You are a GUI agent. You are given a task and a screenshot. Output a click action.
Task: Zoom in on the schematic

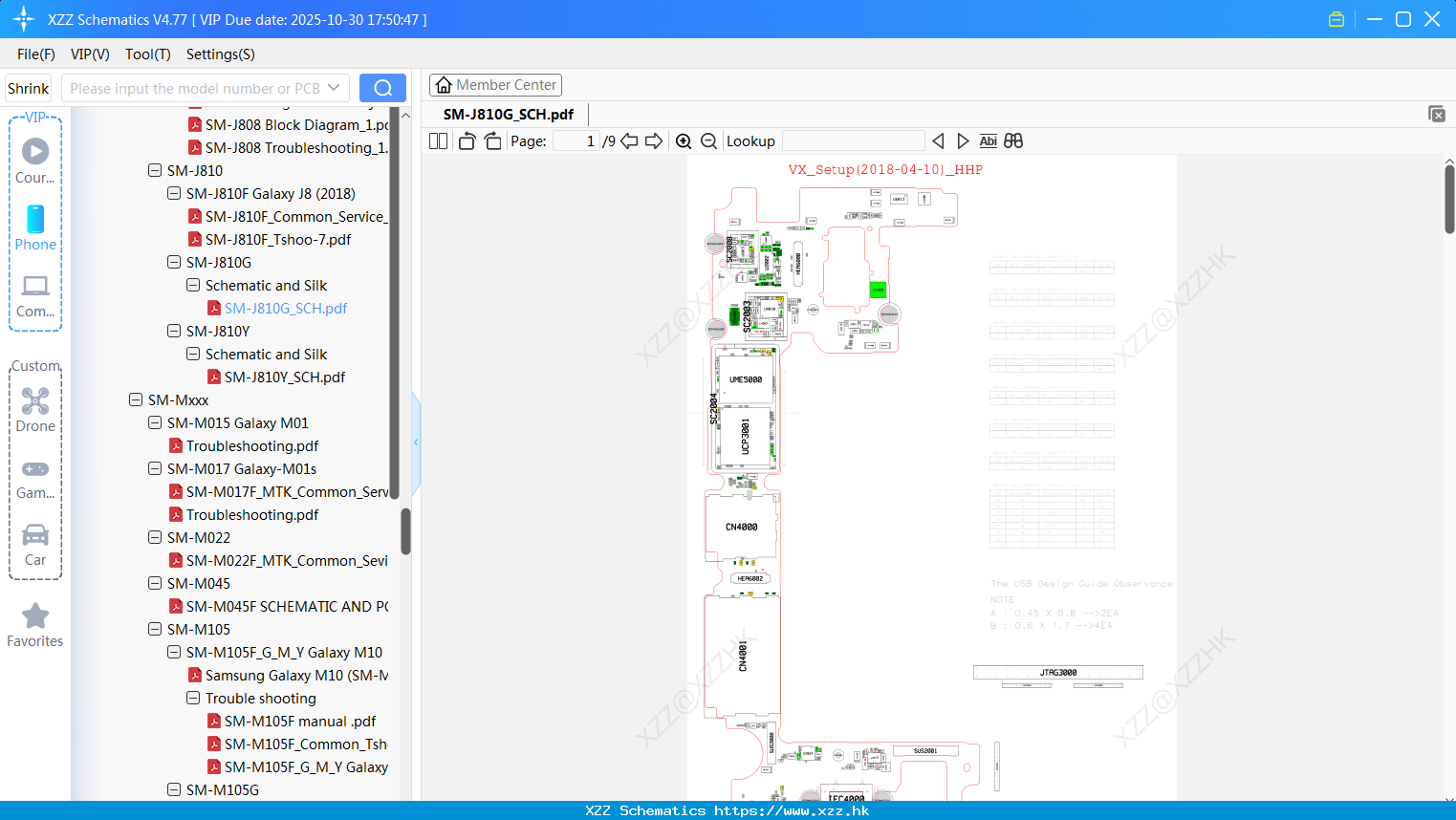click(684, 140)
